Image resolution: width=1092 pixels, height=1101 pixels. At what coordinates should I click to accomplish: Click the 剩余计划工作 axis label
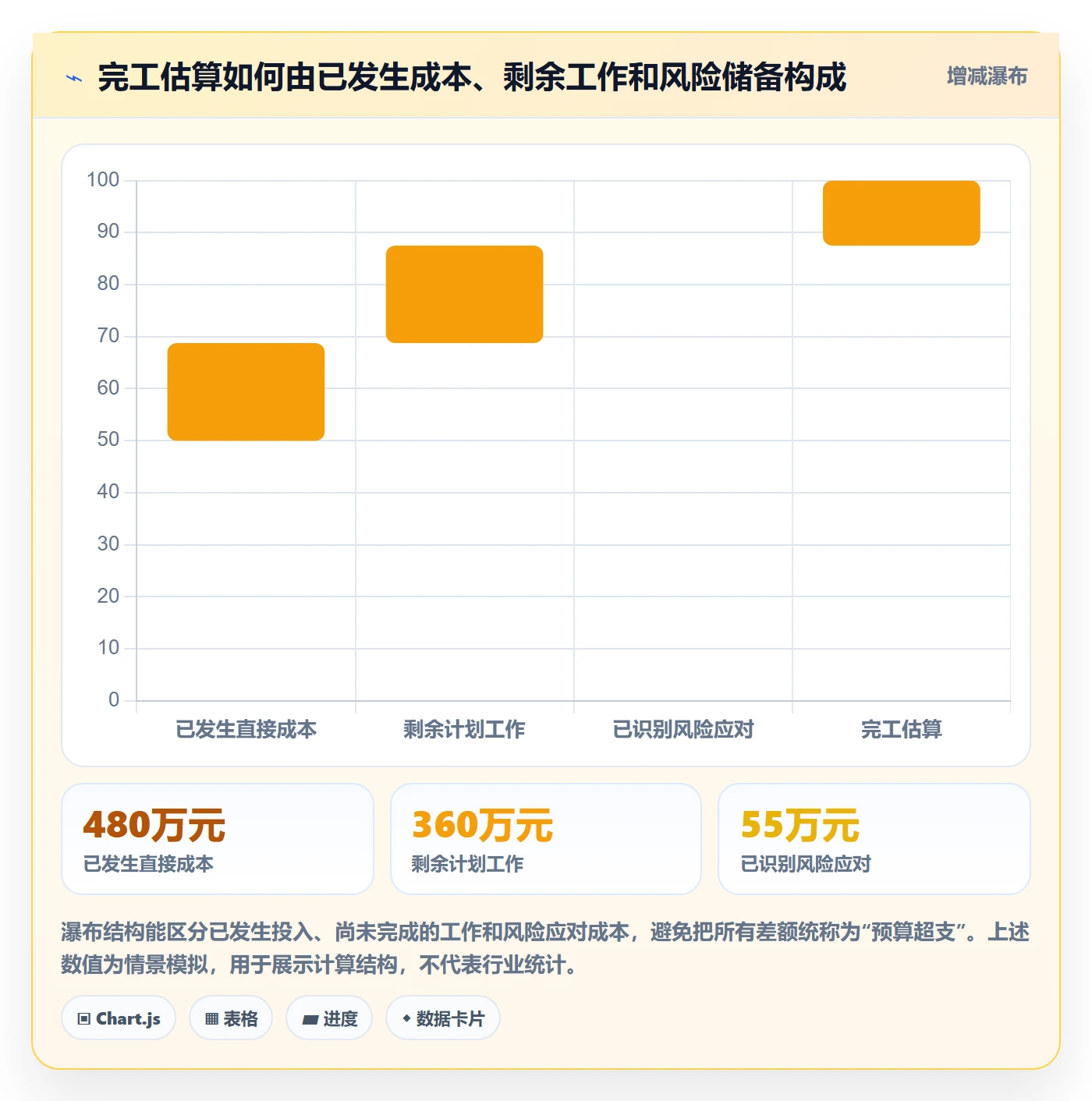(464, 729)
